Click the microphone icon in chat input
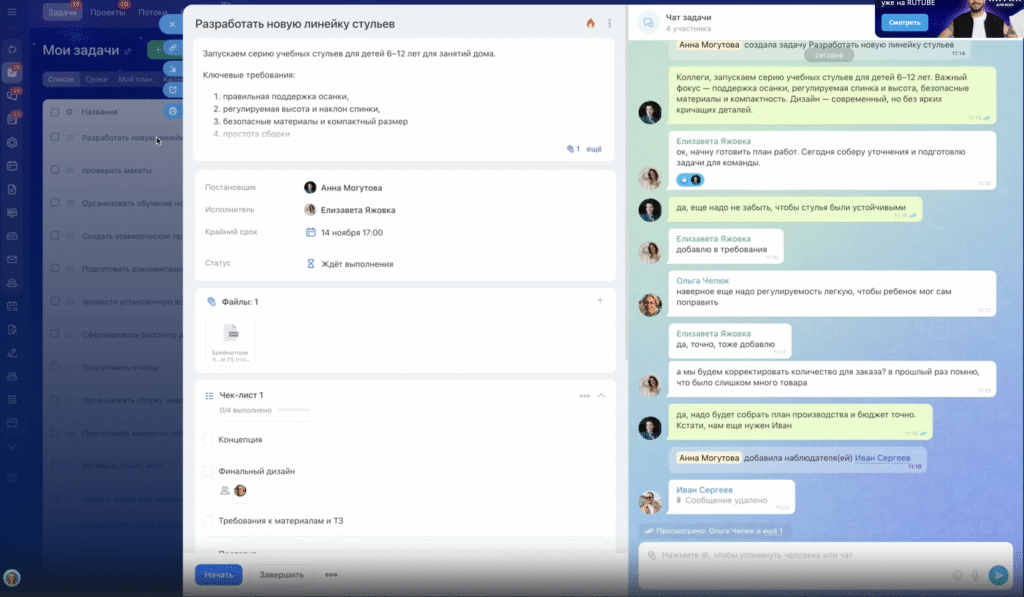This screenshot has height=597, width=1024. click(x=974, y=575)
